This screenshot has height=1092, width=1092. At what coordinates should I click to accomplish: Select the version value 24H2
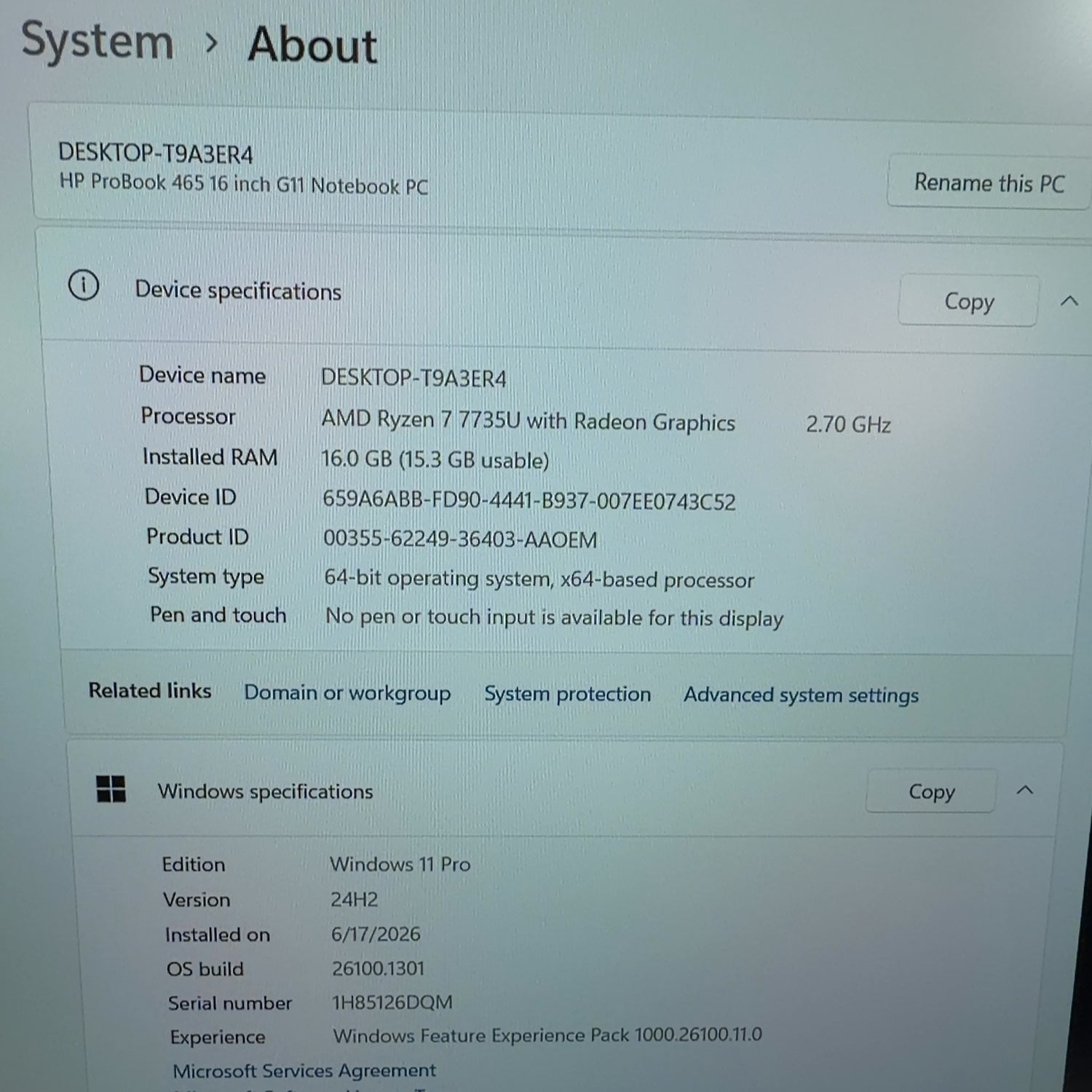tap(355, 899)
